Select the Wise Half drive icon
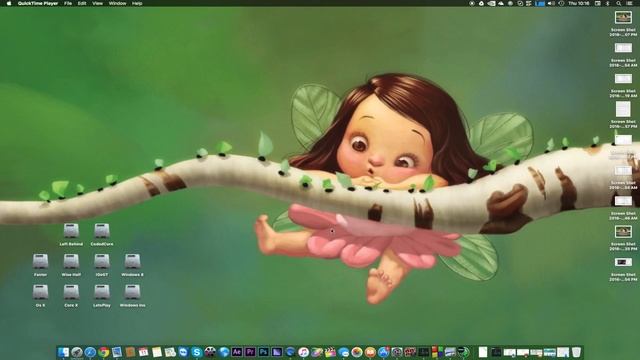The width and height of the screenshot is (640, 360). coord(71,262)
